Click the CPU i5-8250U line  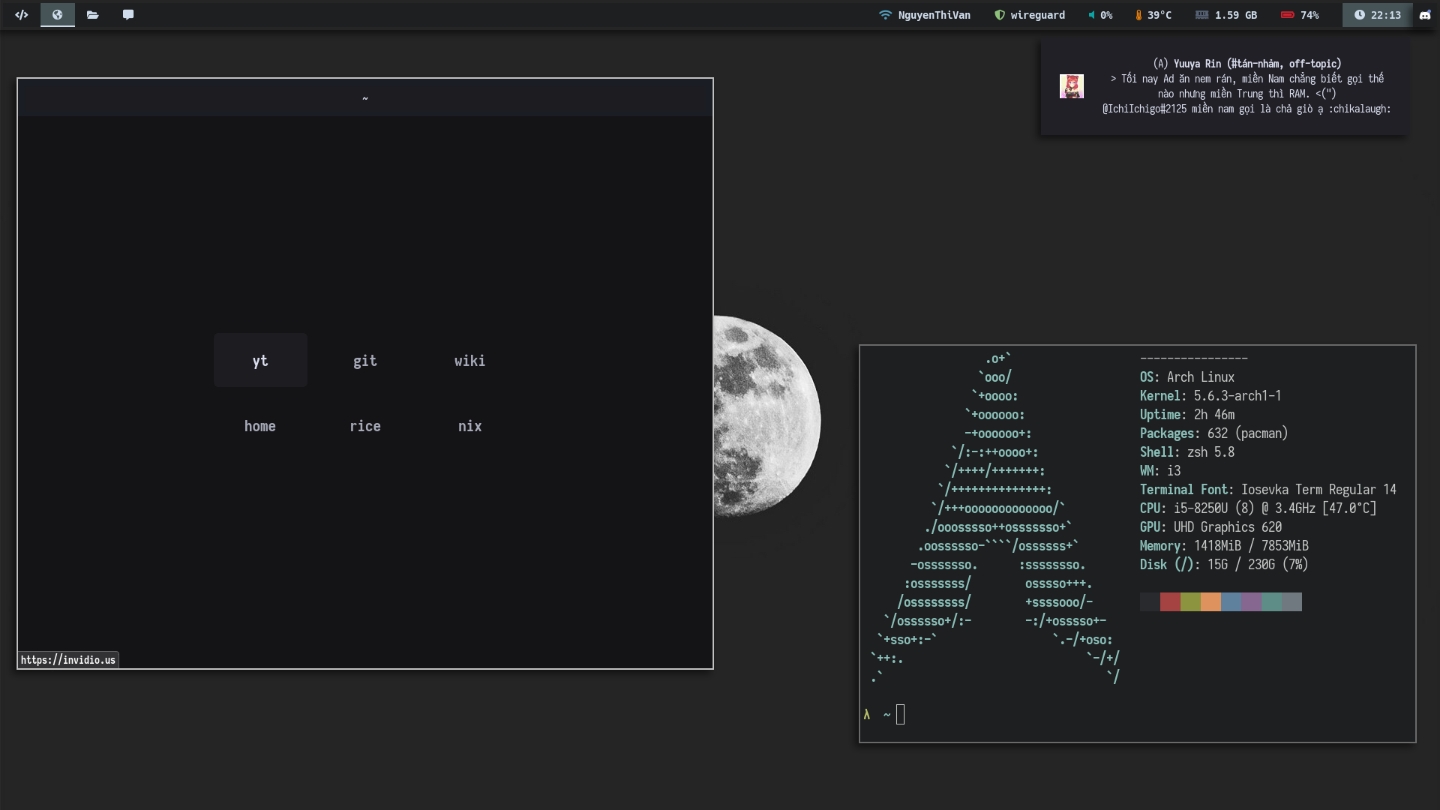click(x=1258, y=508)
